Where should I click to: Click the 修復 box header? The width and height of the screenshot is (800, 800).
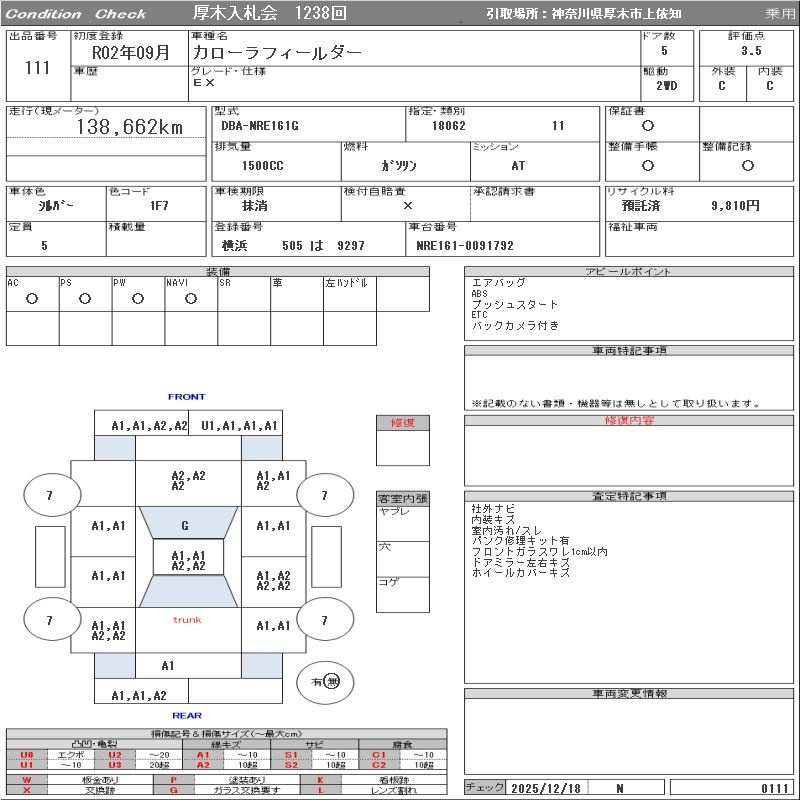(x=403, y=422)
